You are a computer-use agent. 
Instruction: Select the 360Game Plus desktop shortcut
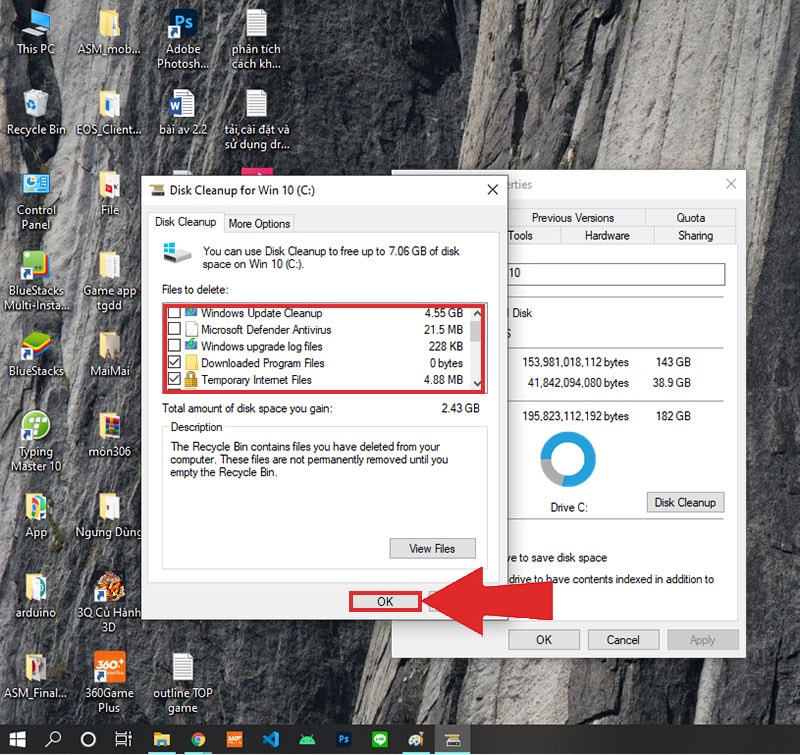click(x=109, y=683)
